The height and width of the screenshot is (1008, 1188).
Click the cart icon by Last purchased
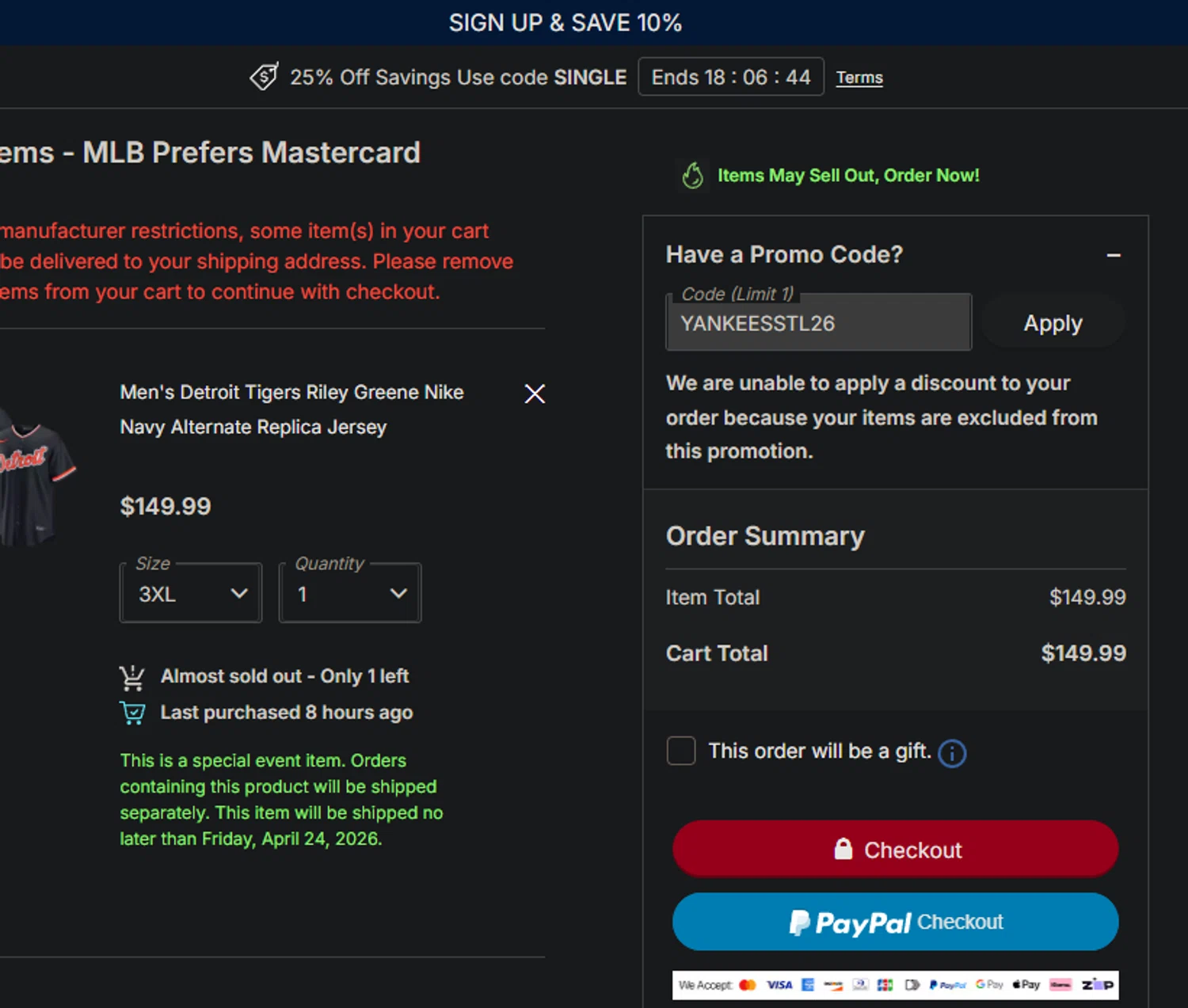click(x=132, y=713)
